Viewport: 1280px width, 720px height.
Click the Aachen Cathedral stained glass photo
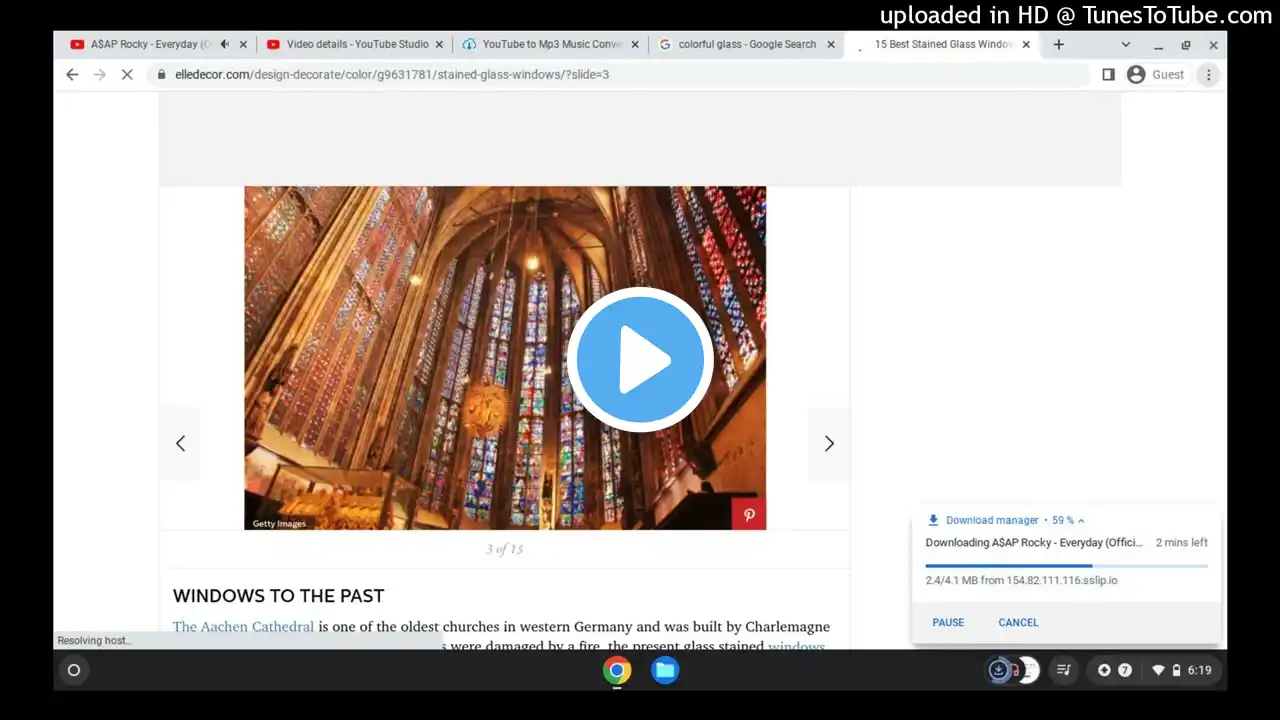point(505,358)
